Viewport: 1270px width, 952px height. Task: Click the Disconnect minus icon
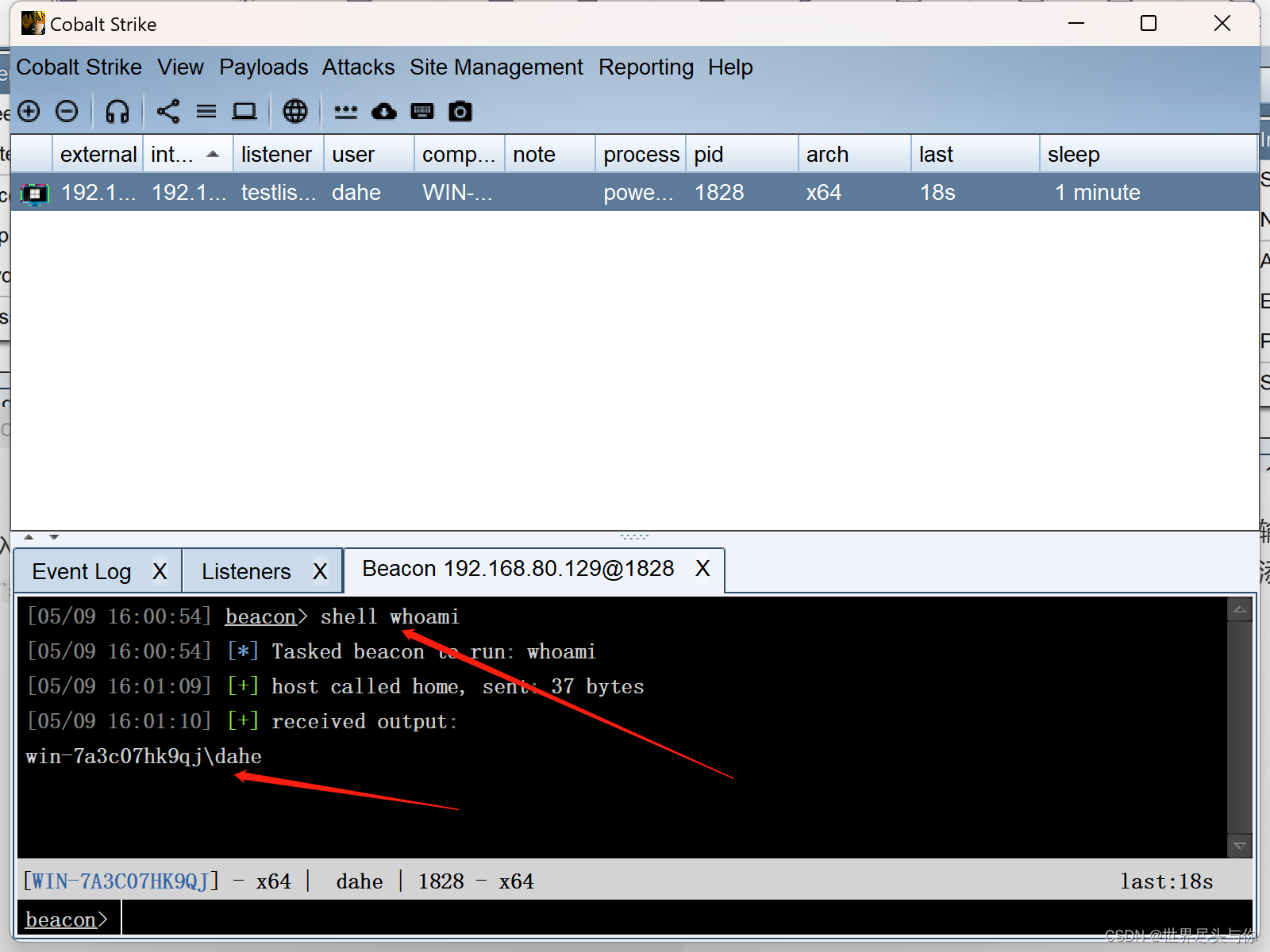(x=67, y=111)
